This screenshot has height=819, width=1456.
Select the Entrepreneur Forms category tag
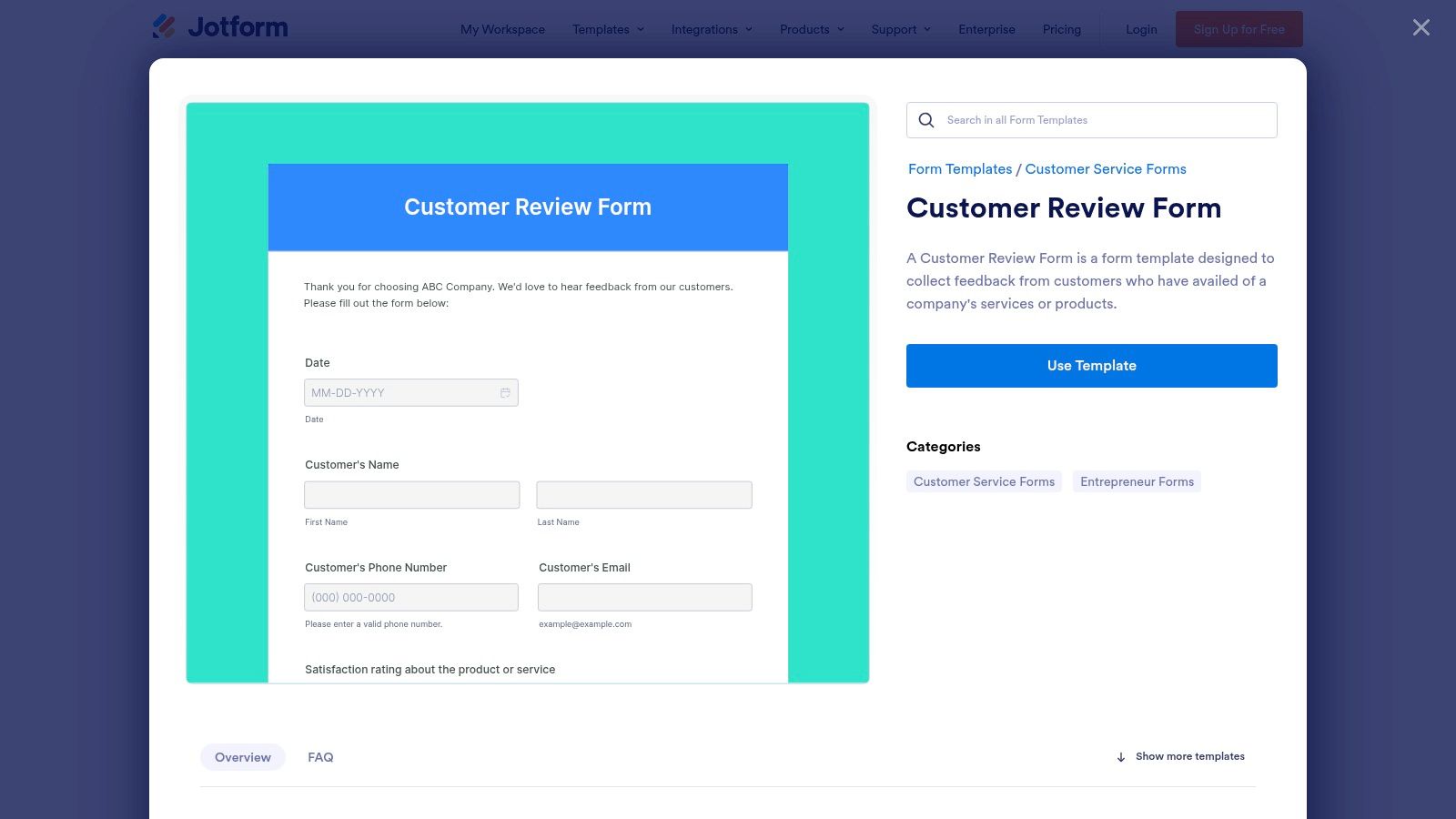tap(1136, 480)
